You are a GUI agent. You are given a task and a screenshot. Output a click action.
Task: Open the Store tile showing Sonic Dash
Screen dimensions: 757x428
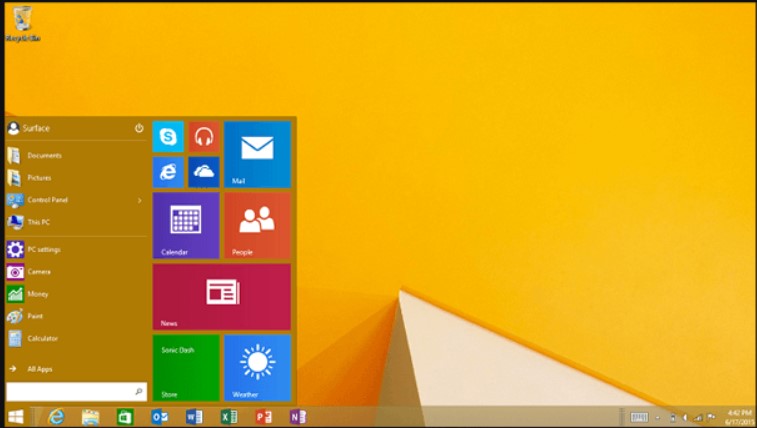pyautogui.click(x=186, y=368)
